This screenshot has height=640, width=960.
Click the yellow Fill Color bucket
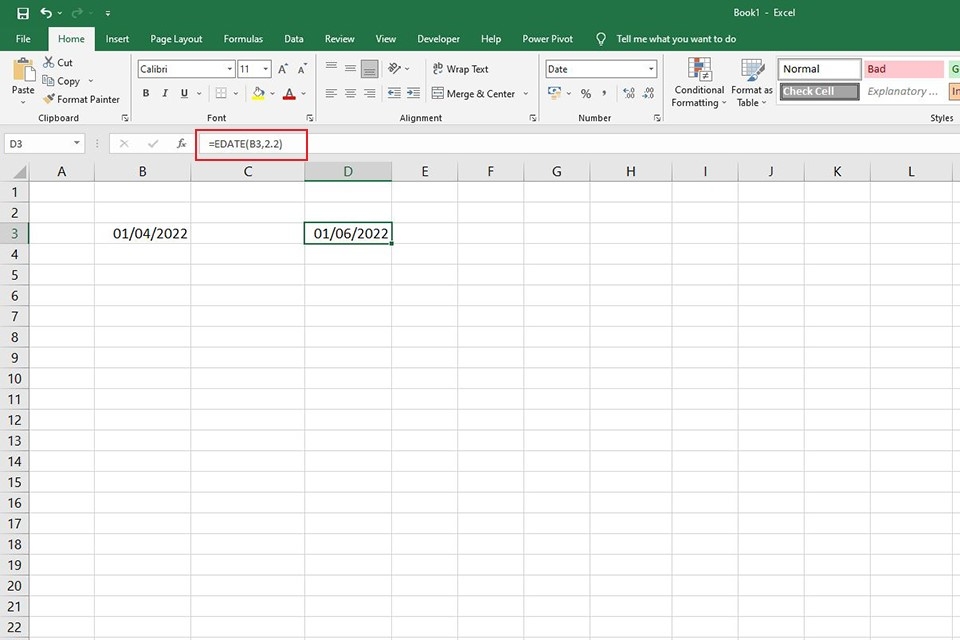(258, 94)
